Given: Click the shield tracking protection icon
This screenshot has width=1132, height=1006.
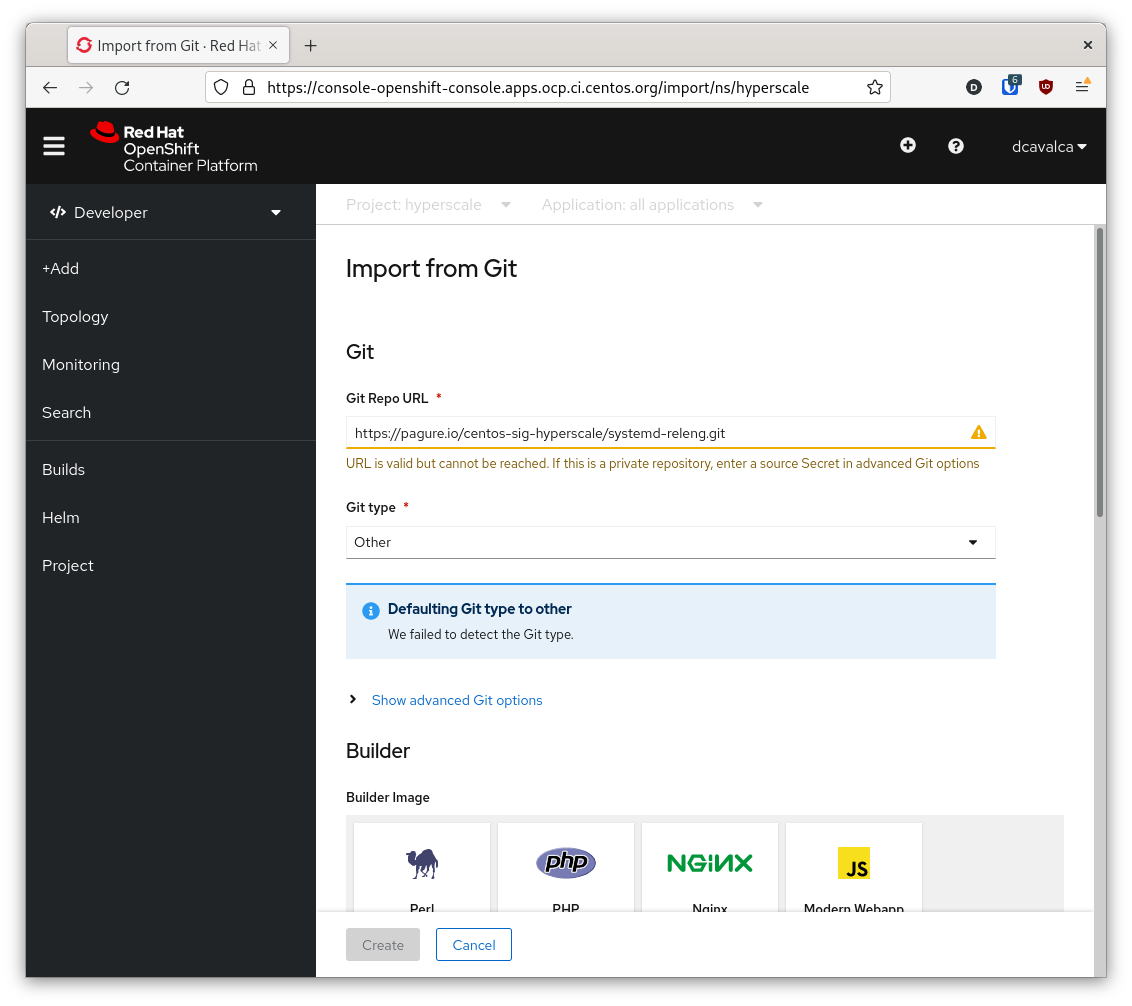Looking at the screenshot, I should (221, 87).
